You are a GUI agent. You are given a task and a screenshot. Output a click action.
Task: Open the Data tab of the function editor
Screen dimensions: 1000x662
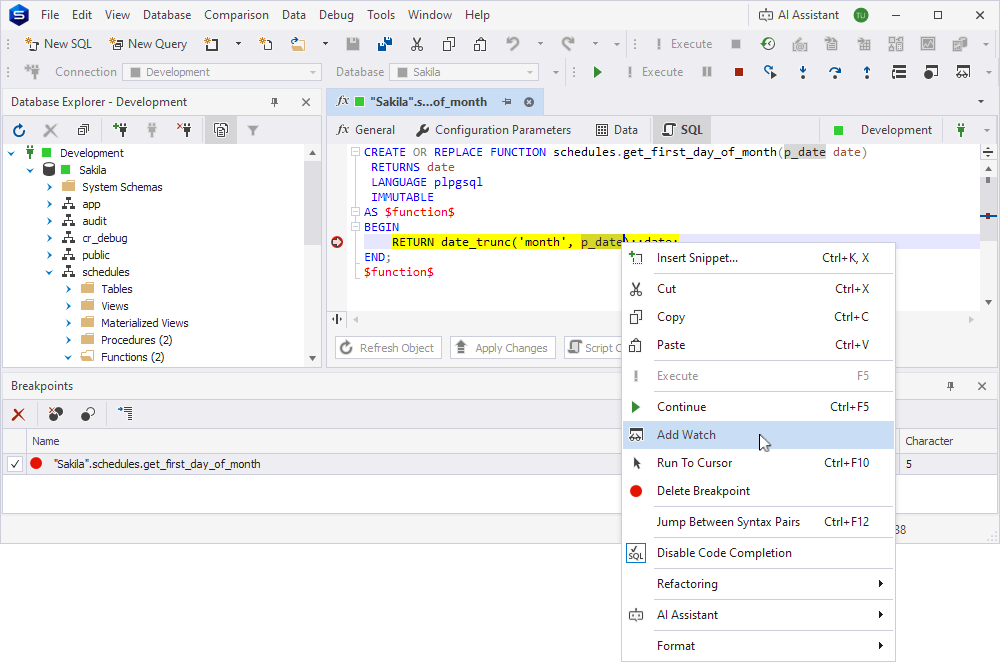617,130
